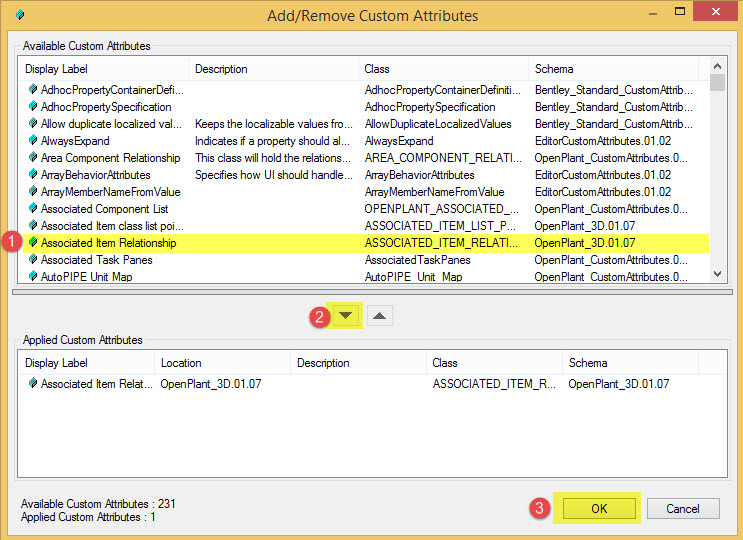Click the icon beside Associated Task Panes
Viewport: 743px width, 540px height.
[x=32, y=260]
